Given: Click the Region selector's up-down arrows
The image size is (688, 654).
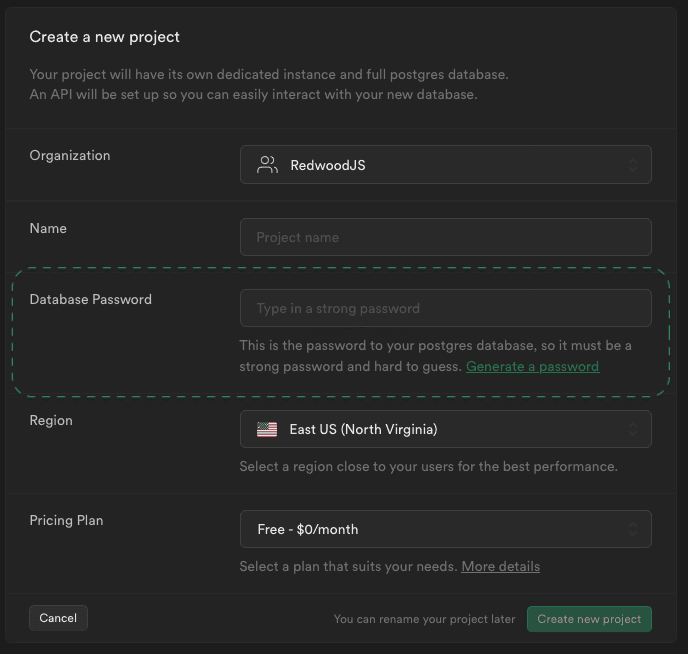Looking at the screenshot, I should (632, 429).
